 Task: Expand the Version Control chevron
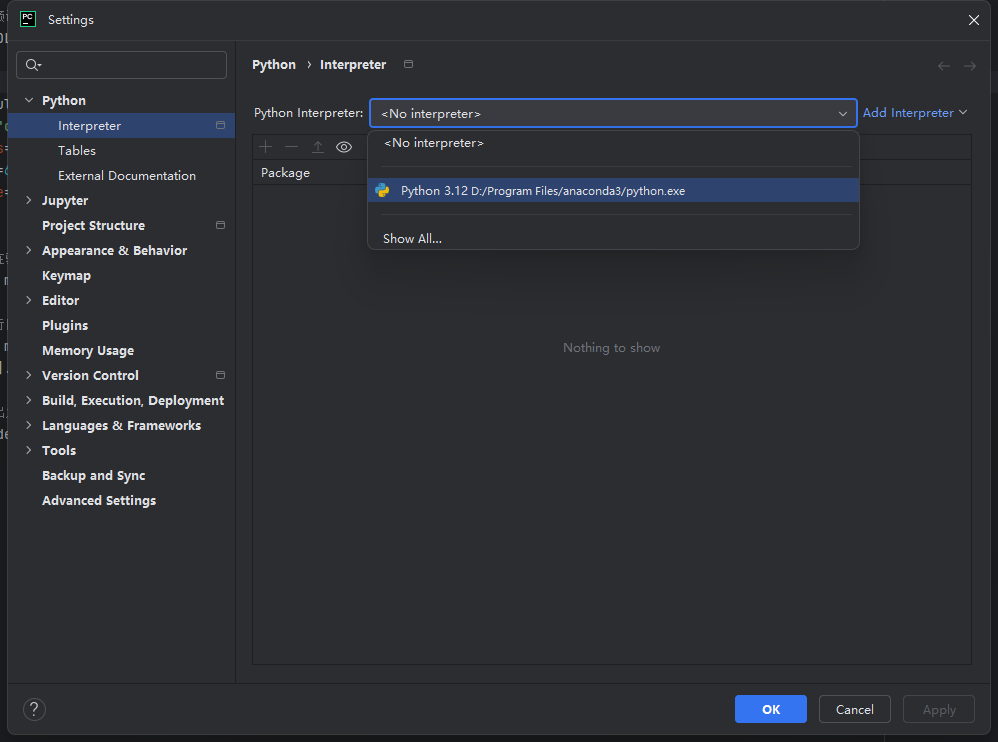(x=29, y=375)
